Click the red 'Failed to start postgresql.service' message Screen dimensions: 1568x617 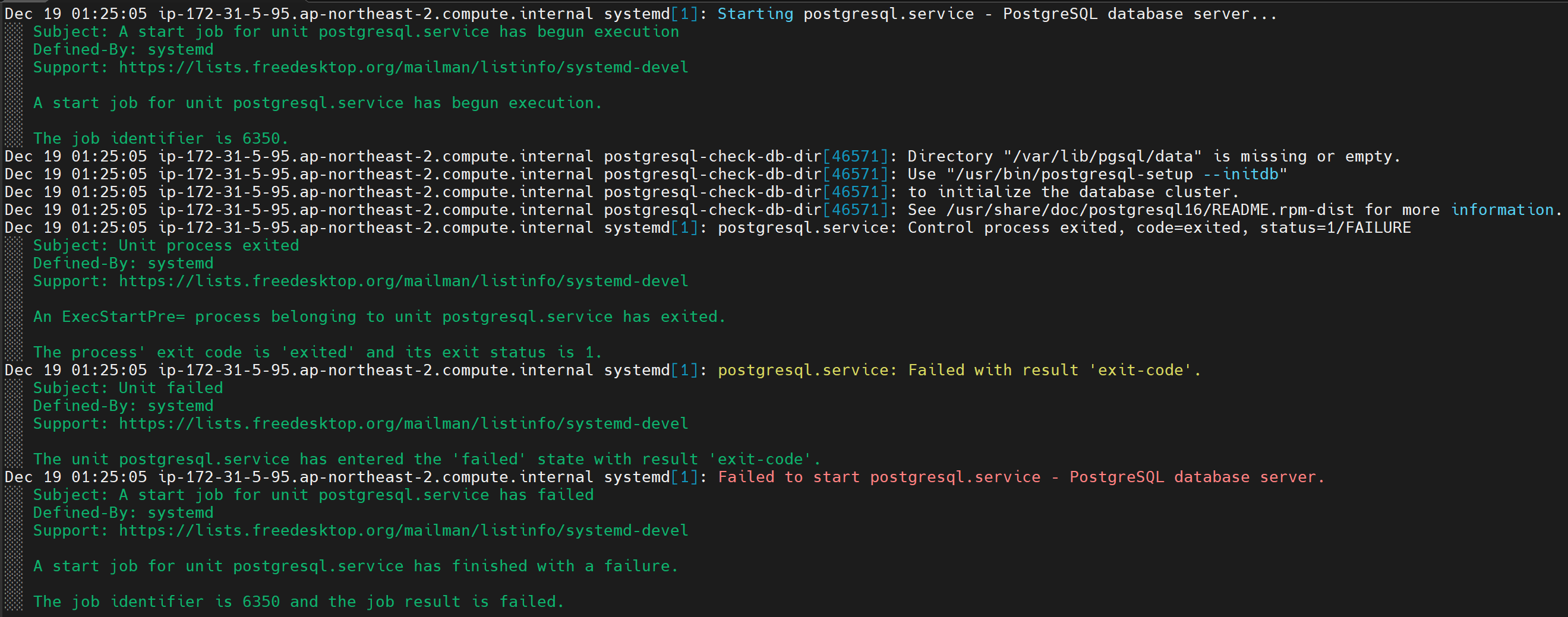coord(1021,476)
